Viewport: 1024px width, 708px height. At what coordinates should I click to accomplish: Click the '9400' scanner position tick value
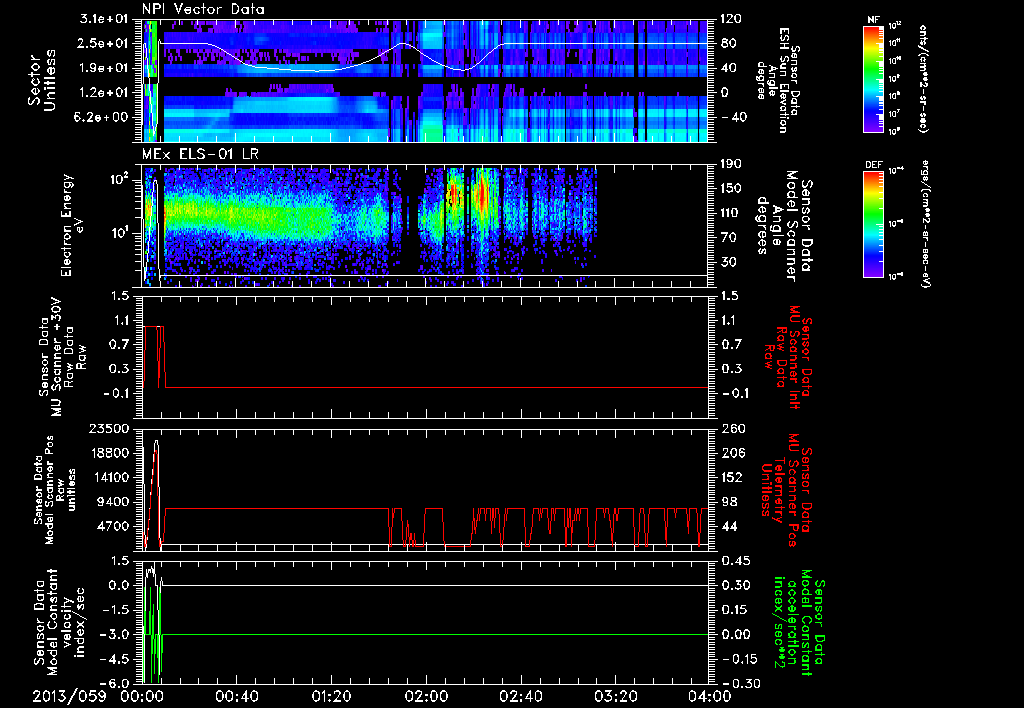click(112, 502)
